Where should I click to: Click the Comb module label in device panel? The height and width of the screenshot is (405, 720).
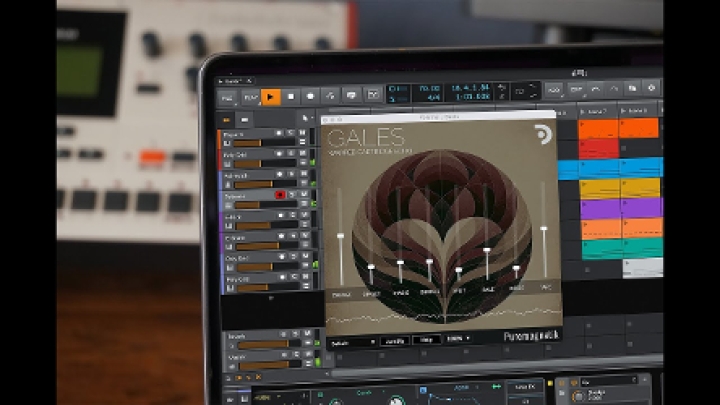pos(364,393)
